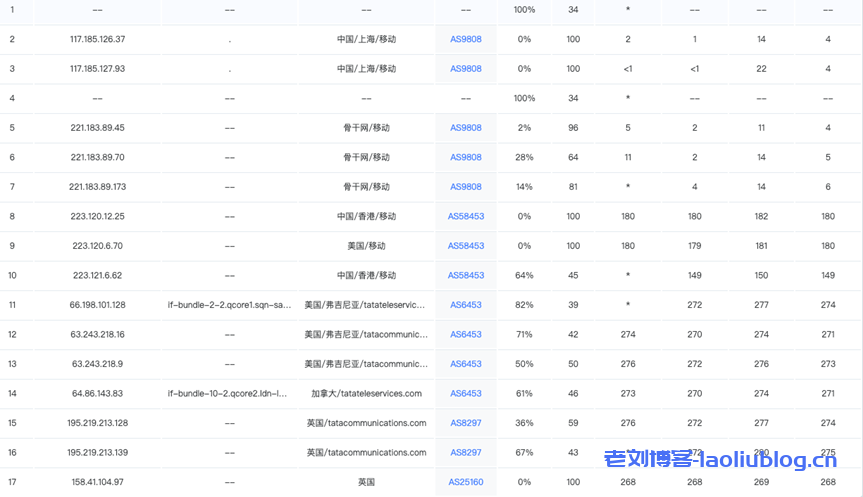Open AS6453 link for 63.243.218.9

[x=465, y=364]
